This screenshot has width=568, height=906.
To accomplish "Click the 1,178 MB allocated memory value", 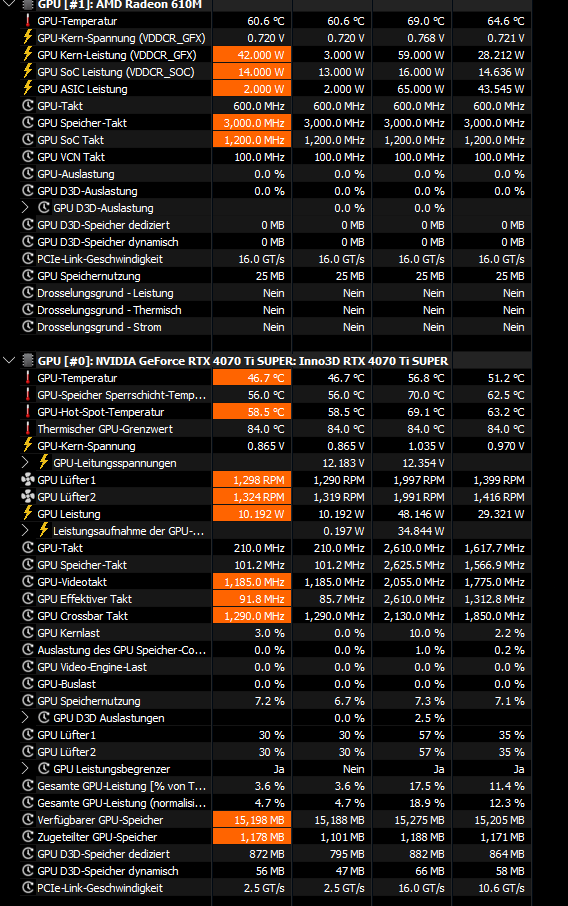I will point(252,837).
